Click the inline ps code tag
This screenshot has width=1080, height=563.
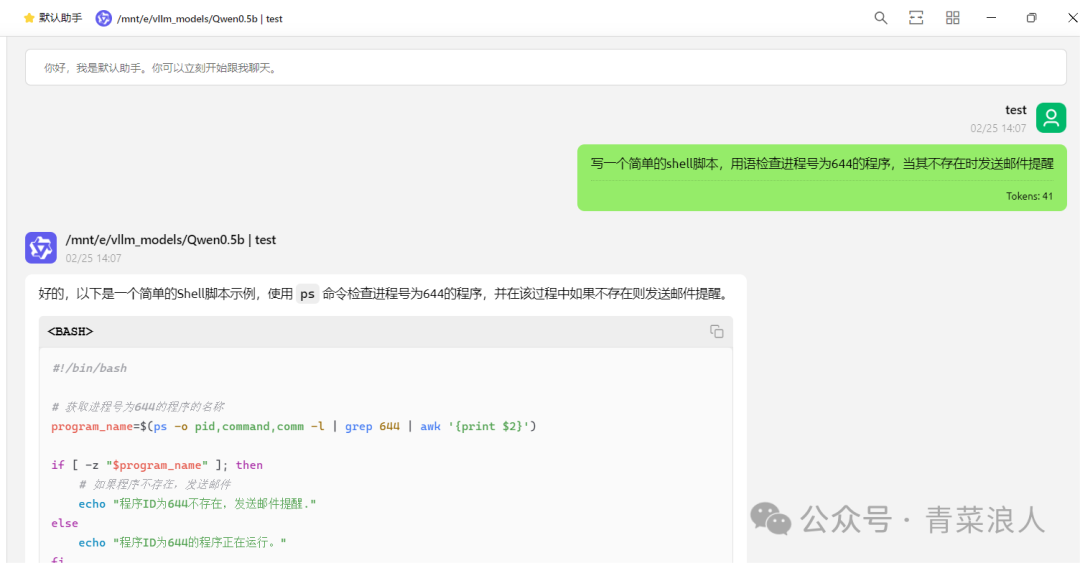(307, 294)
